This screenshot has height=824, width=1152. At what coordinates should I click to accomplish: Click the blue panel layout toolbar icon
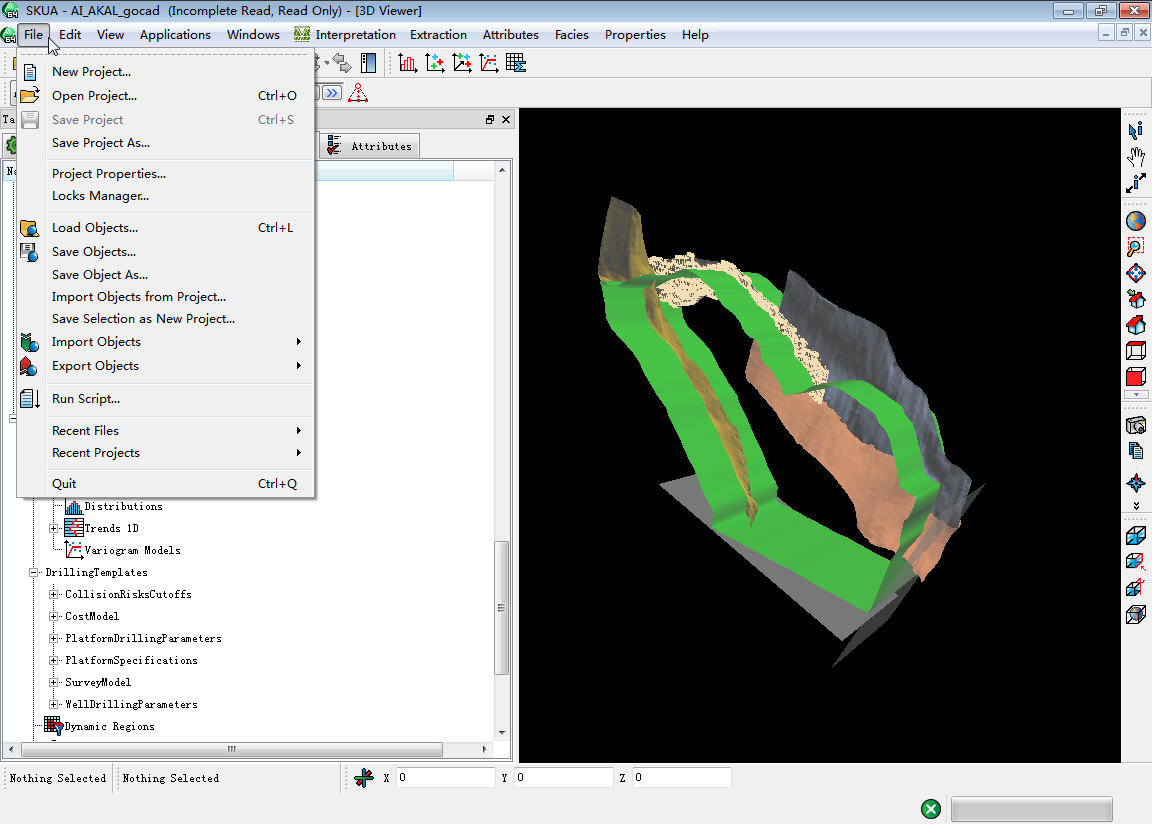coord(369,63)
